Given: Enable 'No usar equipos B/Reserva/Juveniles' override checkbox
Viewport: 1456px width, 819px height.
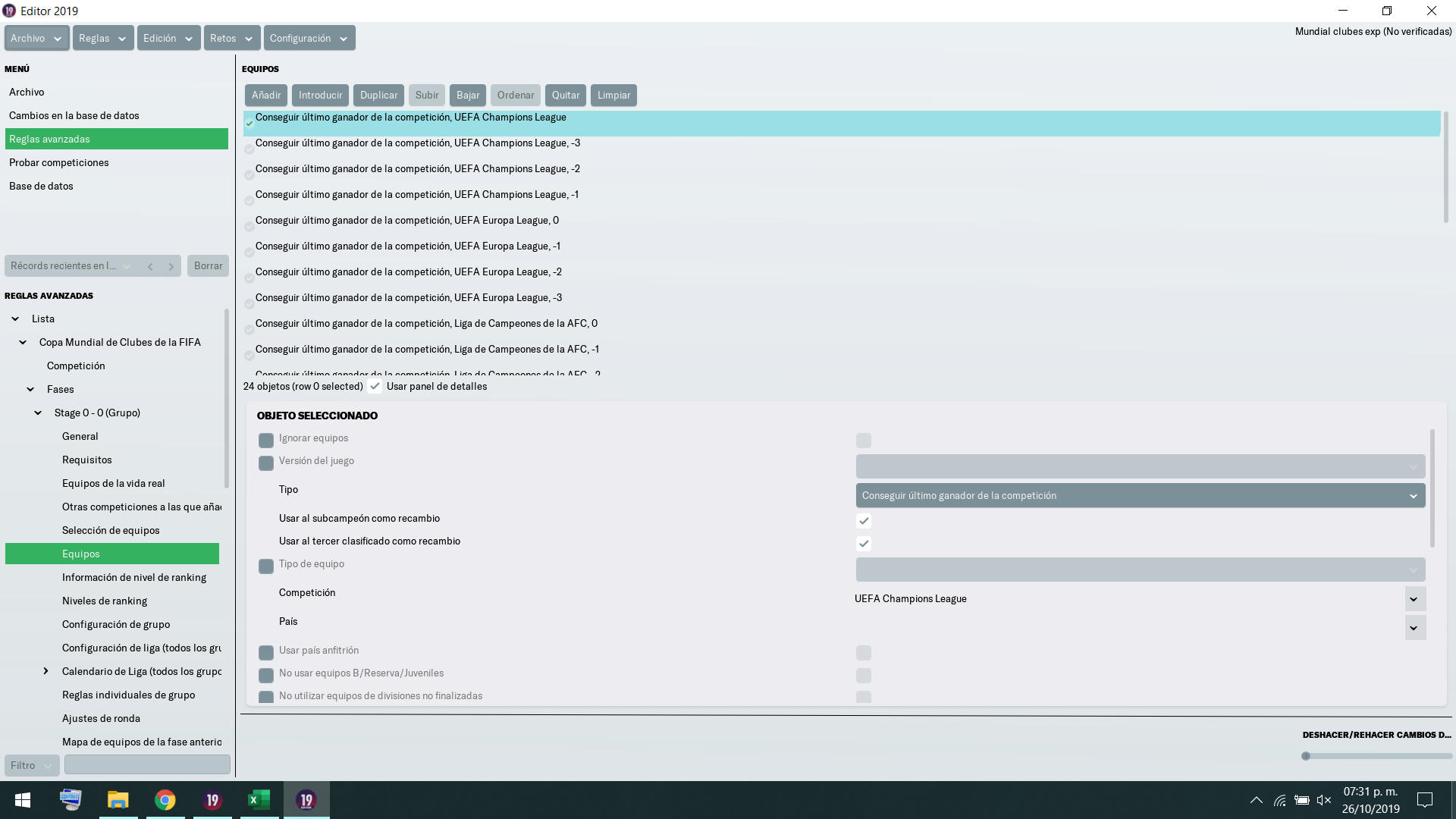Looking at the screenshot, I should tap(266, 676).
